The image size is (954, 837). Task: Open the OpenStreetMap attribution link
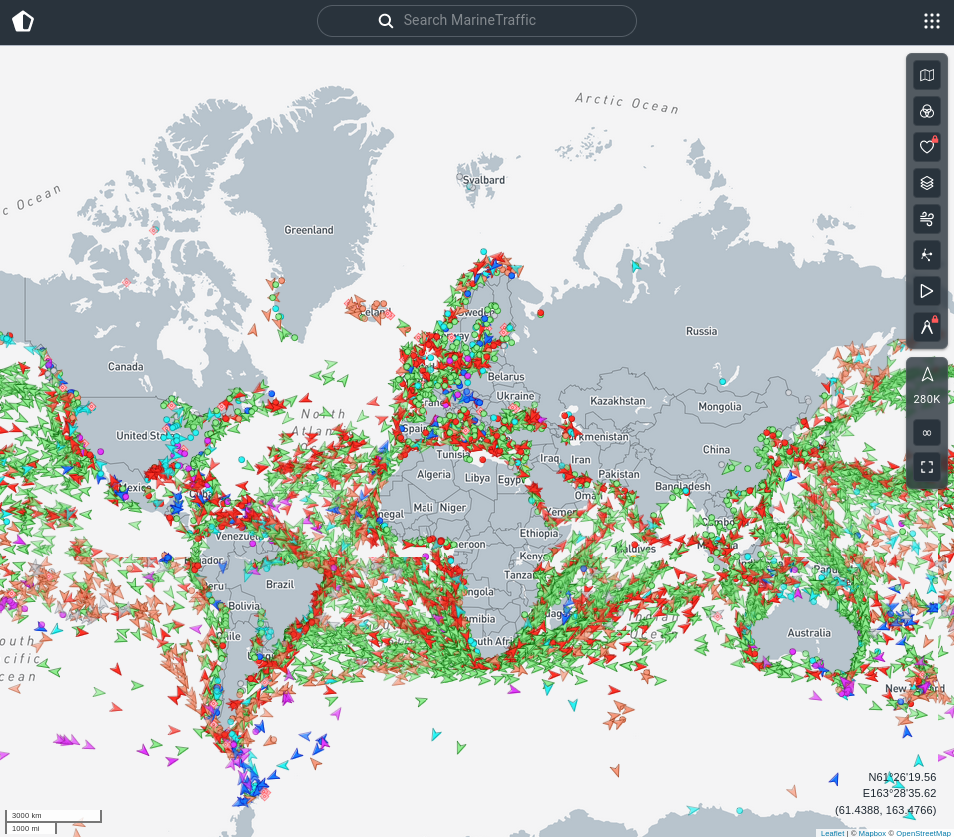point(922,832)
